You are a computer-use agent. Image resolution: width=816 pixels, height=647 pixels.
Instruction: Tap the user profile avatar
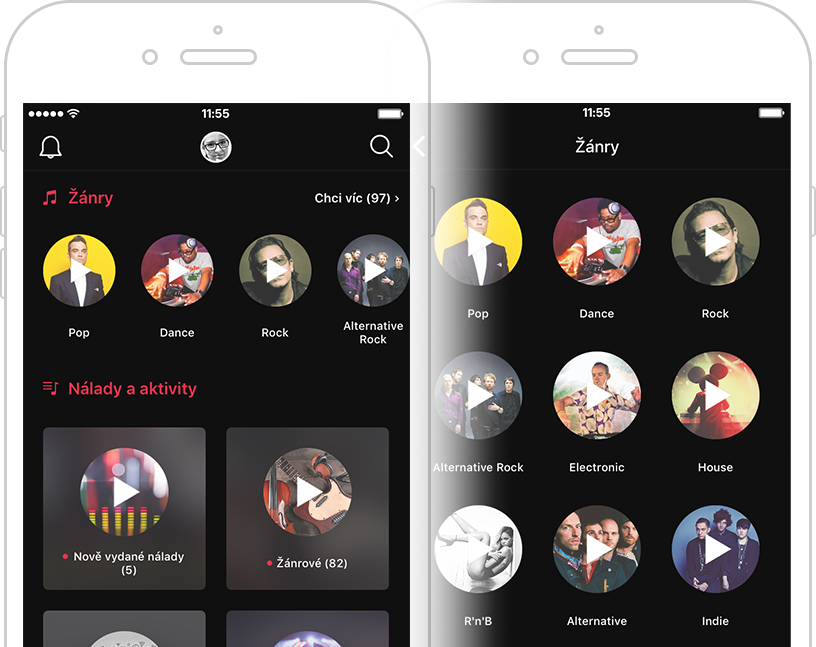tap(216, 147)
